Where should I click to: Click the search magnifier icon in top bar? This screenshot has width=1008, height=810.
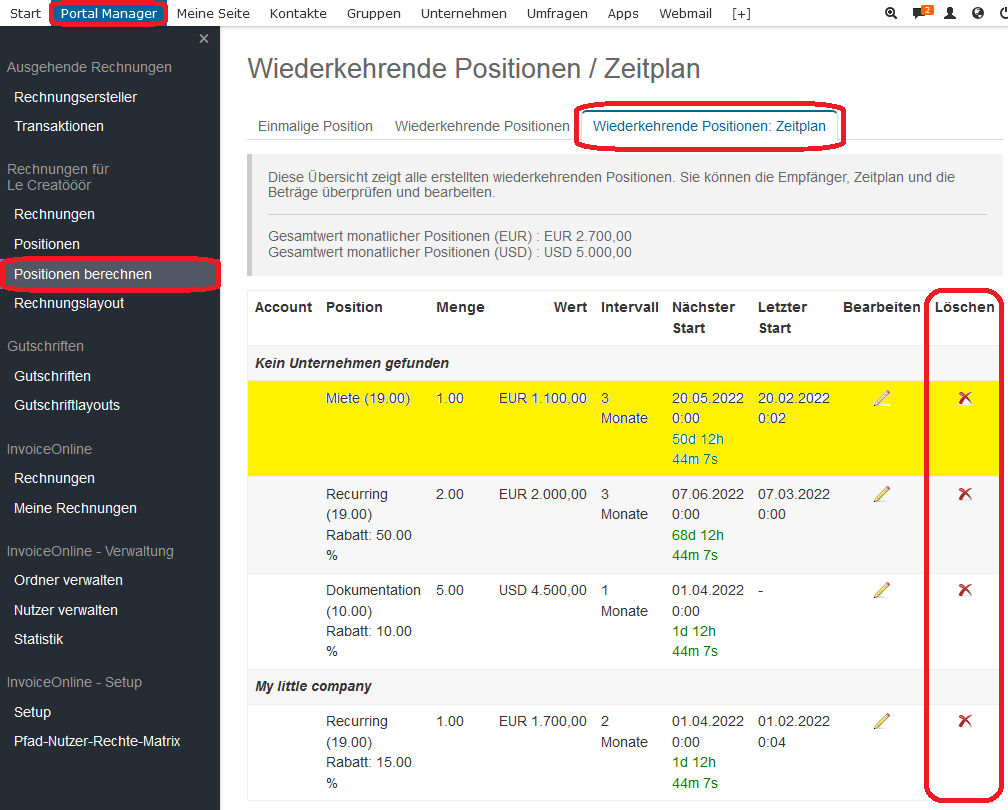892,13
